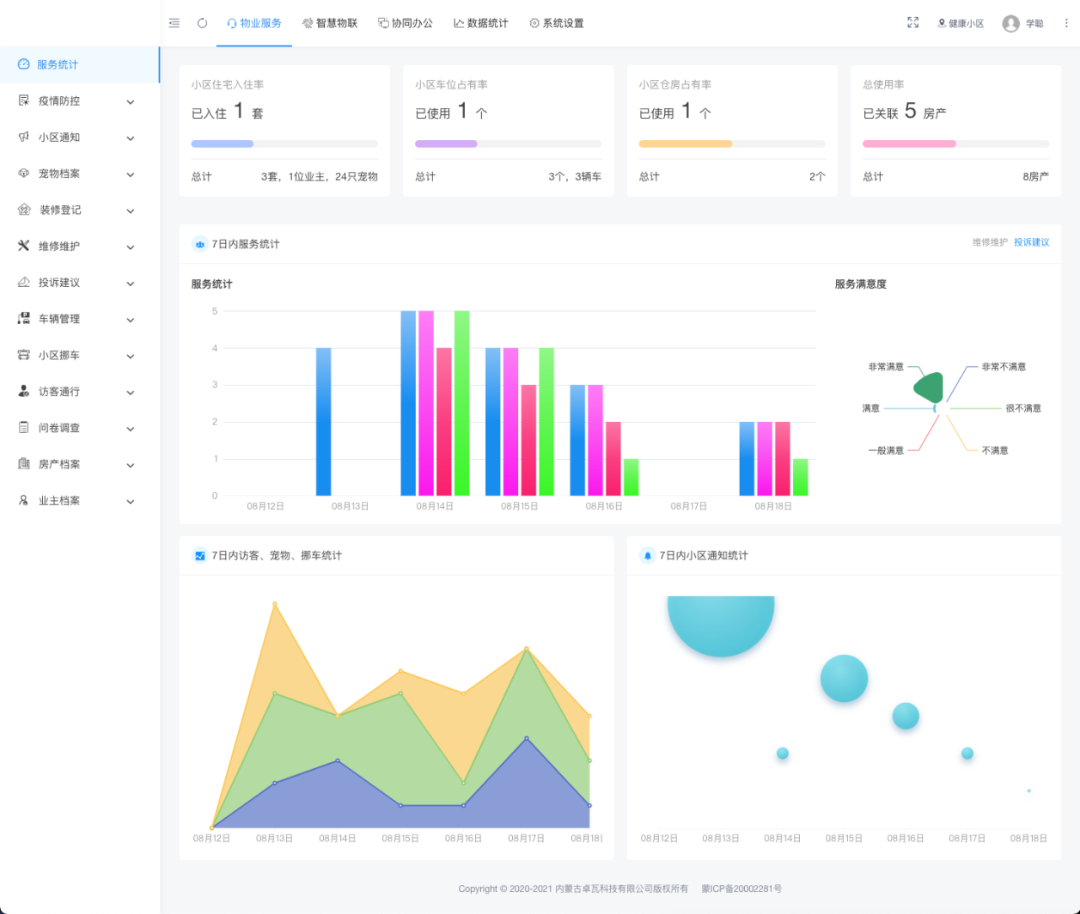The image size is (1080, 914).
Task: Click the 健康小区 community selector text
Action: 966,23
